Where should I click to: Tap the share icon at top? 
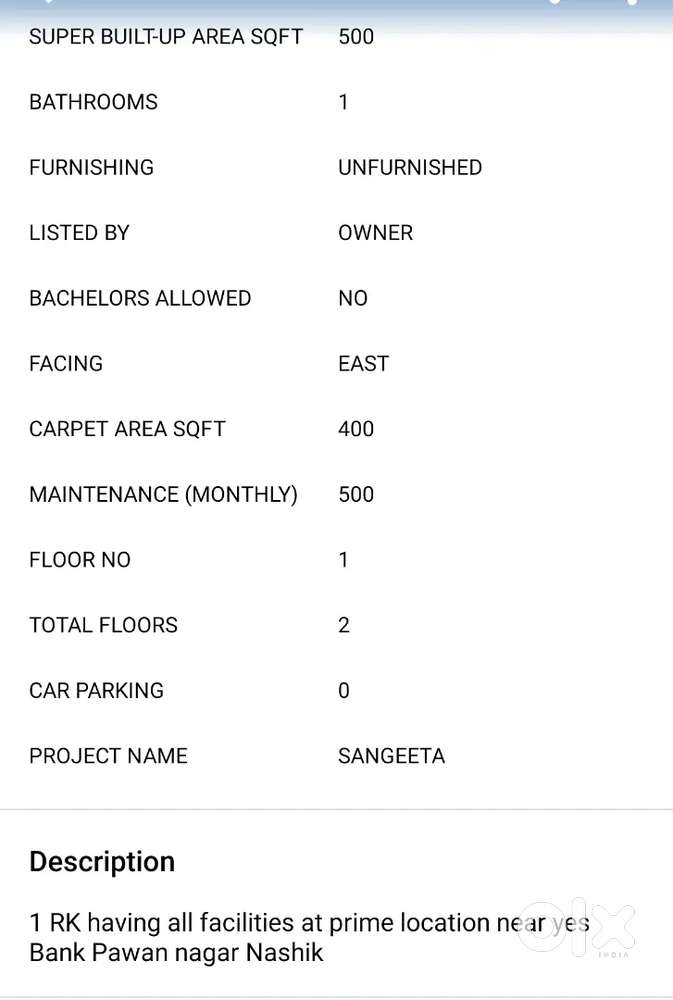click(555, 4)
